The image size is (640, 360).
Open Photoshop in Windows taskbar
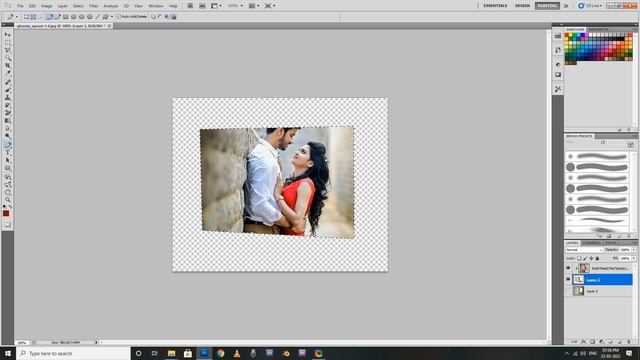(204, 353)
